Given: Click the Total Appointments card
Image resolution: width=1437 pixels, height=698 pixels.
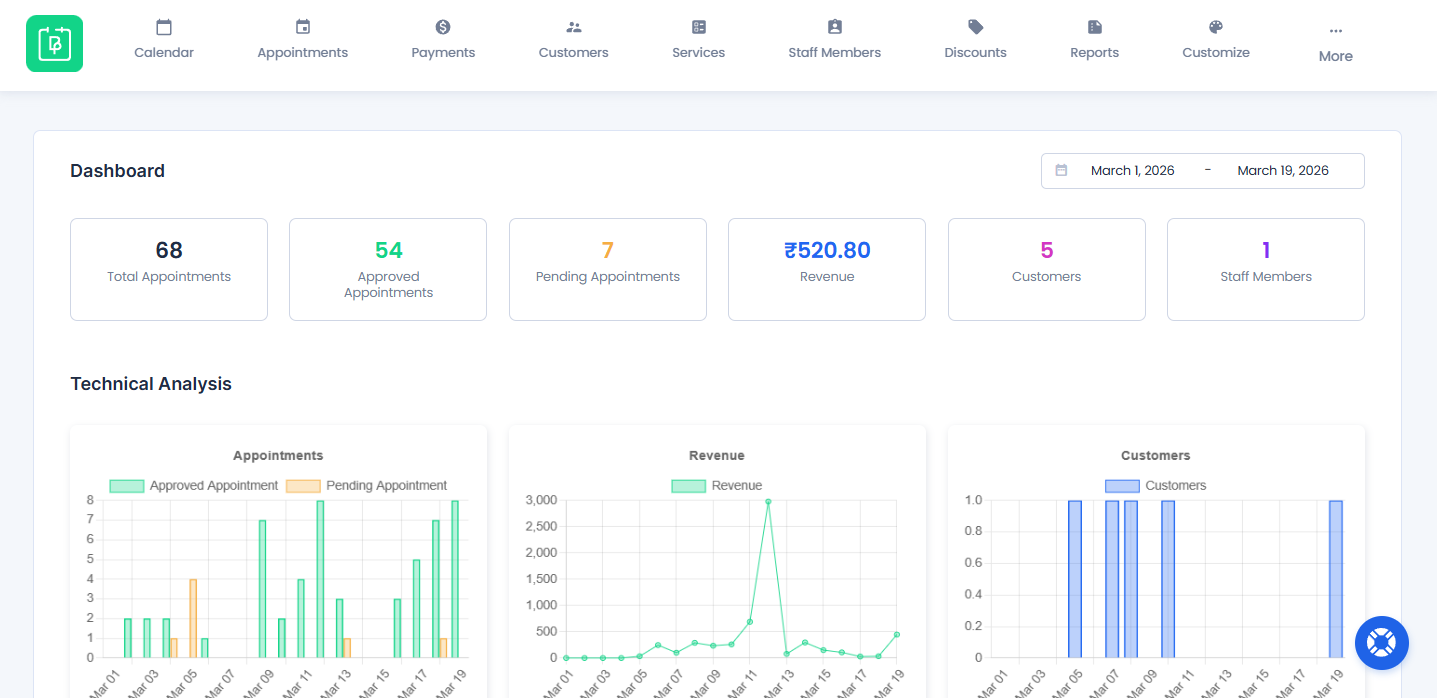Looking at the screenshot, I should point(169,269).
